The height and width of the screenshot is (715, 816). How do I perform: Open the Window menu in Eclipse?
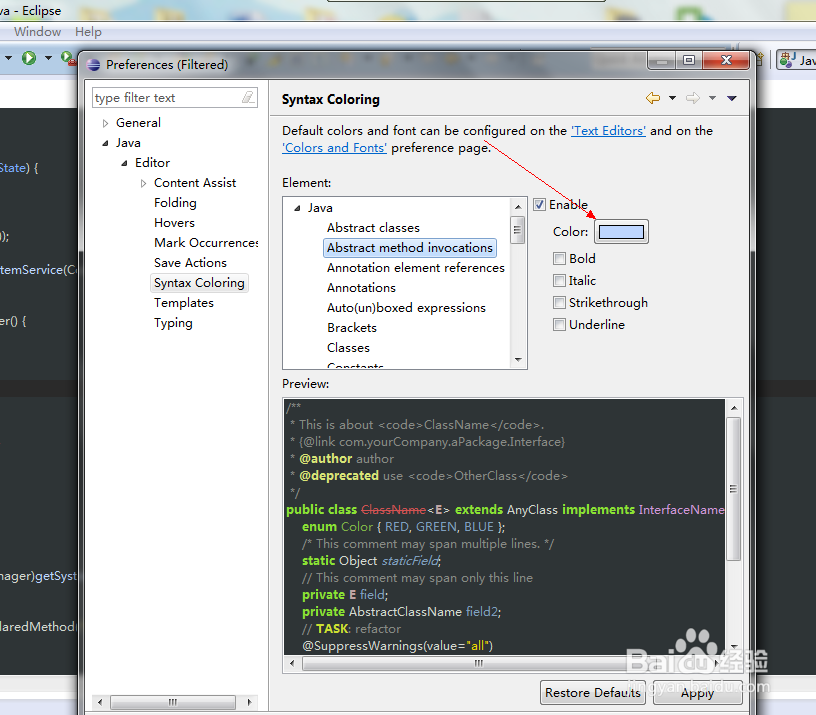click(x=37, y=32)
